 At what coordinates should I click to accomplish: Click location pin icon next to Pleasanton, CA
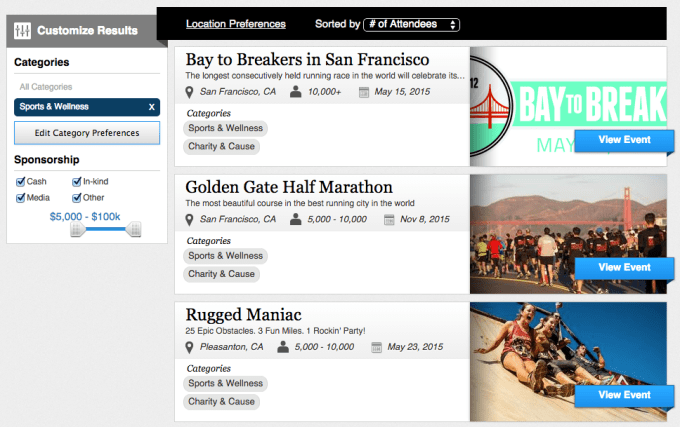[x=189, y=347]
